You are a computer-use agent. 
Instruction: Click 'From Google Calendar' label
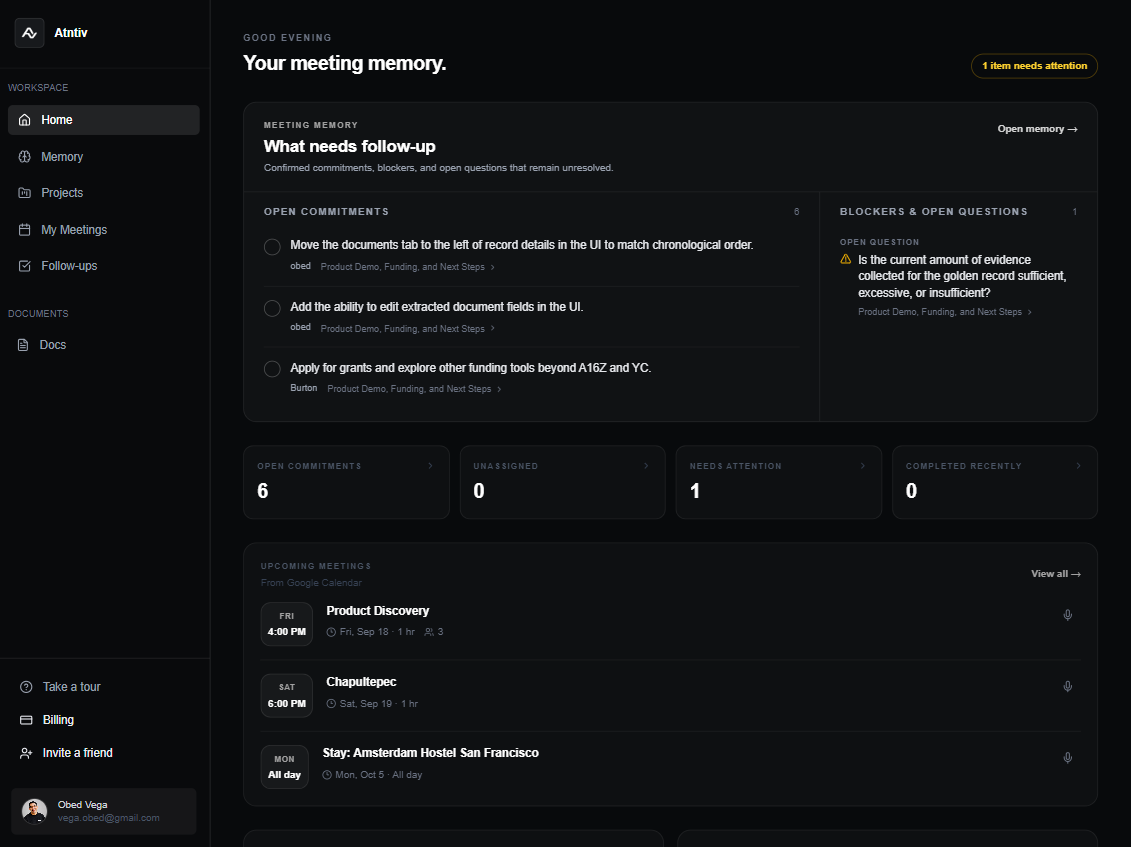(x=311, y=583)
